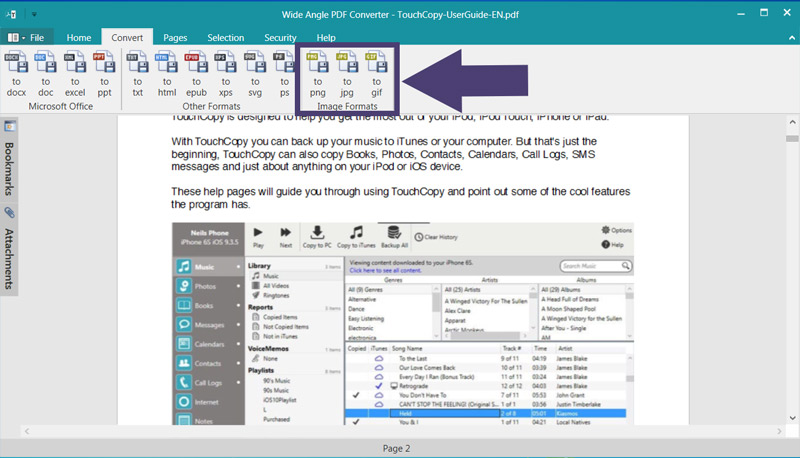The height and width of the screenshot is (458, 800).
Task: Click the paperclip attachments icon
Action: tap(9, 213)
